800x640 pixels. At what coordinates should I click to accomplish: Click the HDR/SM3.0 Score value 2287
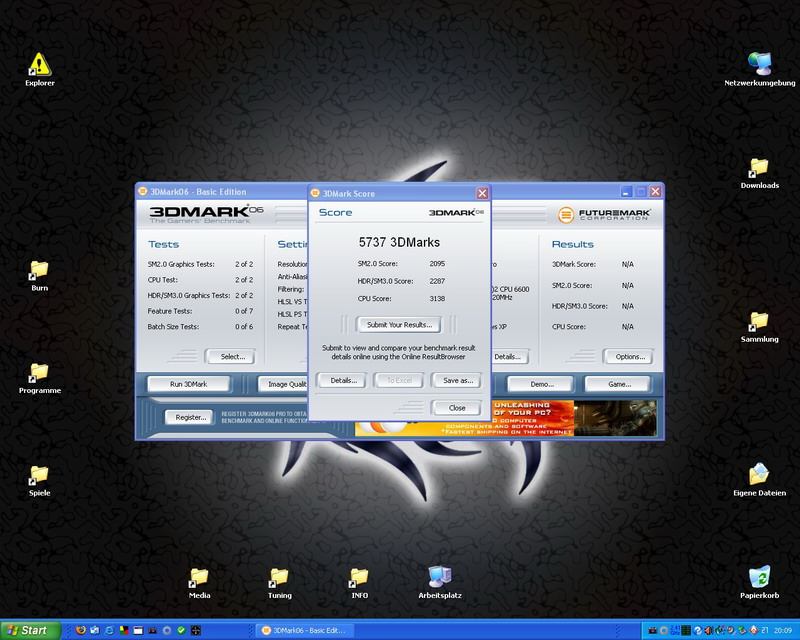[x=437, y=281]
